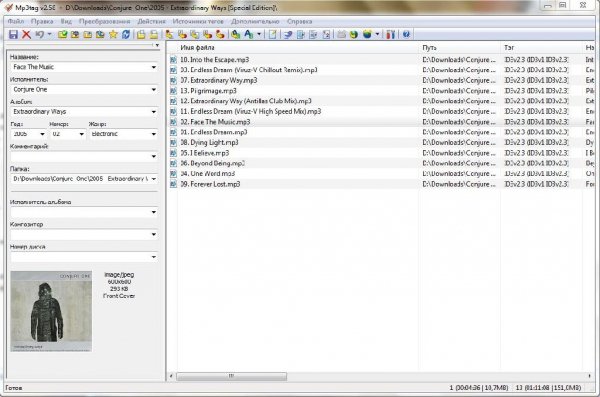The height and width of the screenshot is (397, 600).
Task: Expand the Номер диска field dropdown
Action: click(154, 257)
